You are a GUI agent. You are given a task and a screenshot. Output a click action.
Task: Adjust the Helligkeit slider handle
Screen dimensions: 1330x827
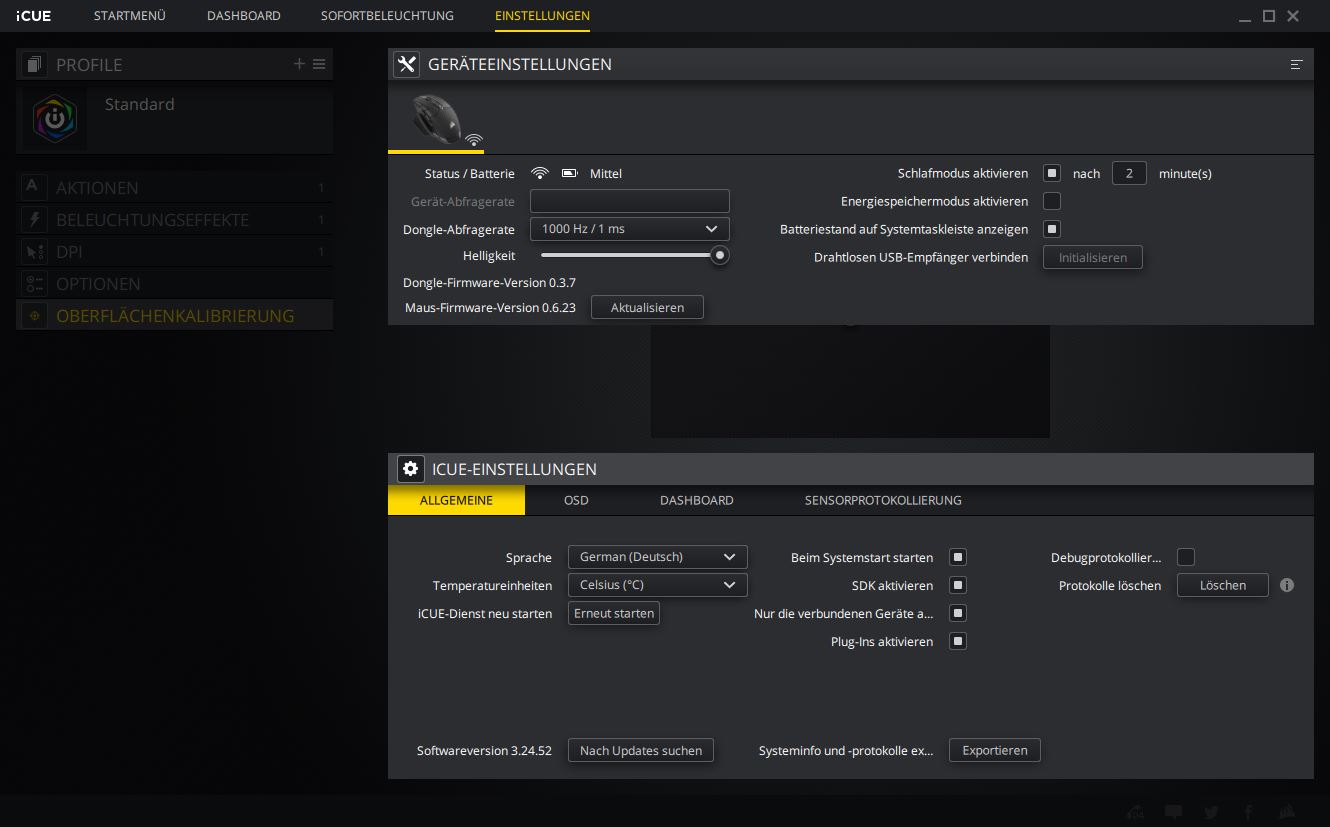click(719, 255)
